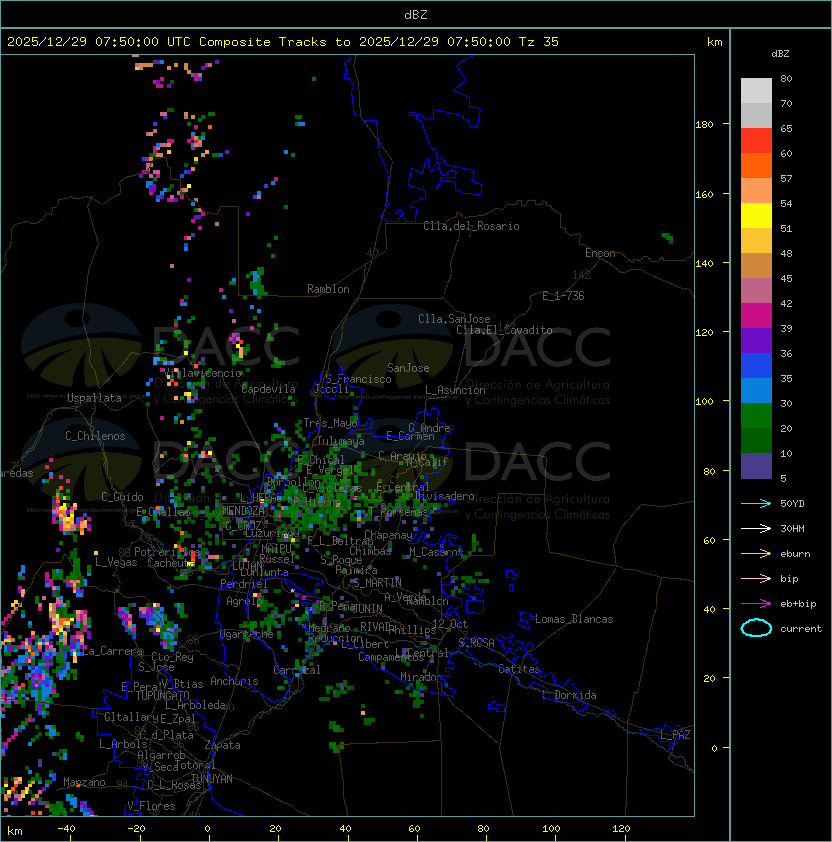Pick the dark orange 60 dBZ swatch

[756, 166]
